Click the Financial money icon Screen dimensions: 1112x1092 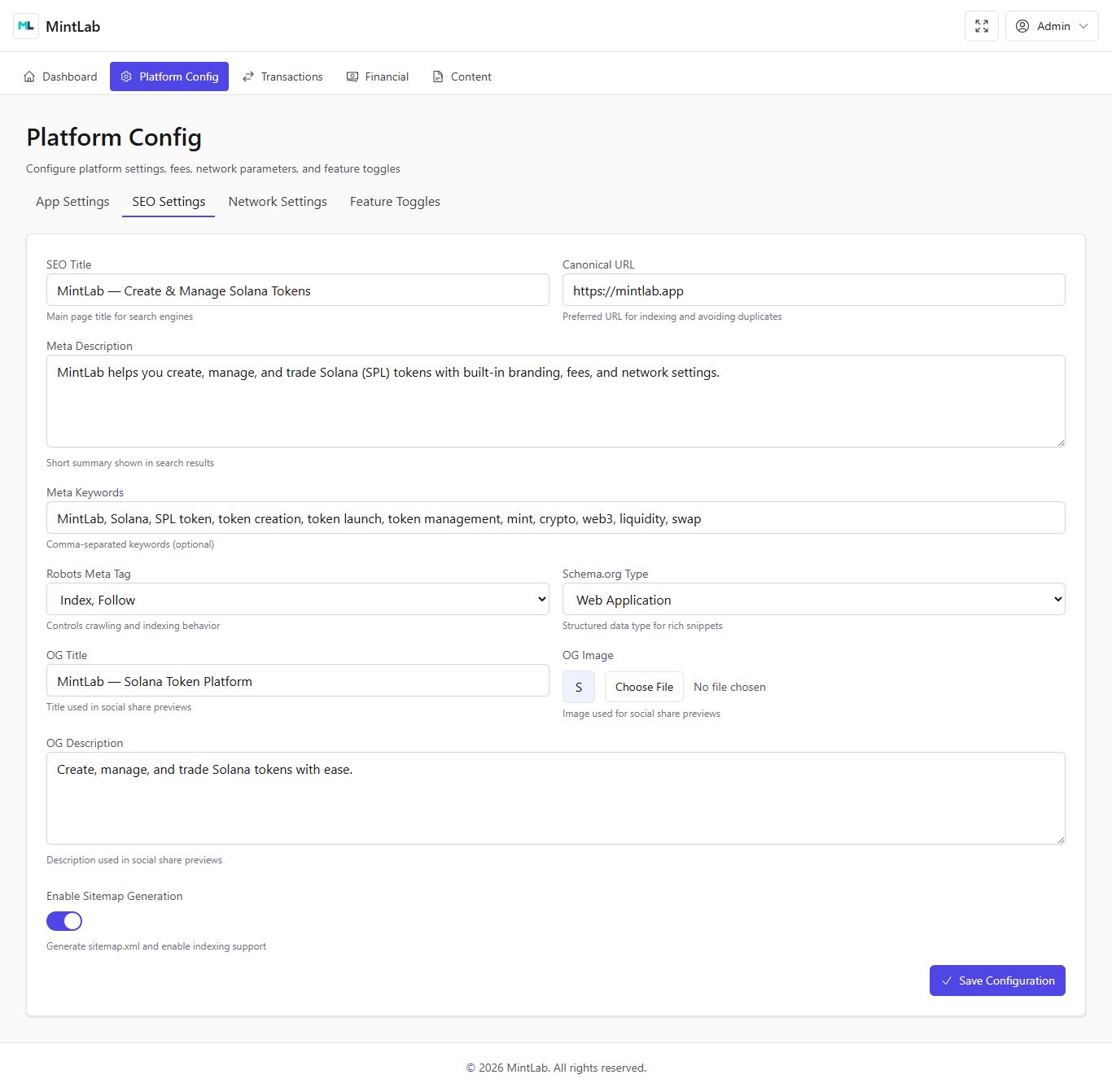352,76
